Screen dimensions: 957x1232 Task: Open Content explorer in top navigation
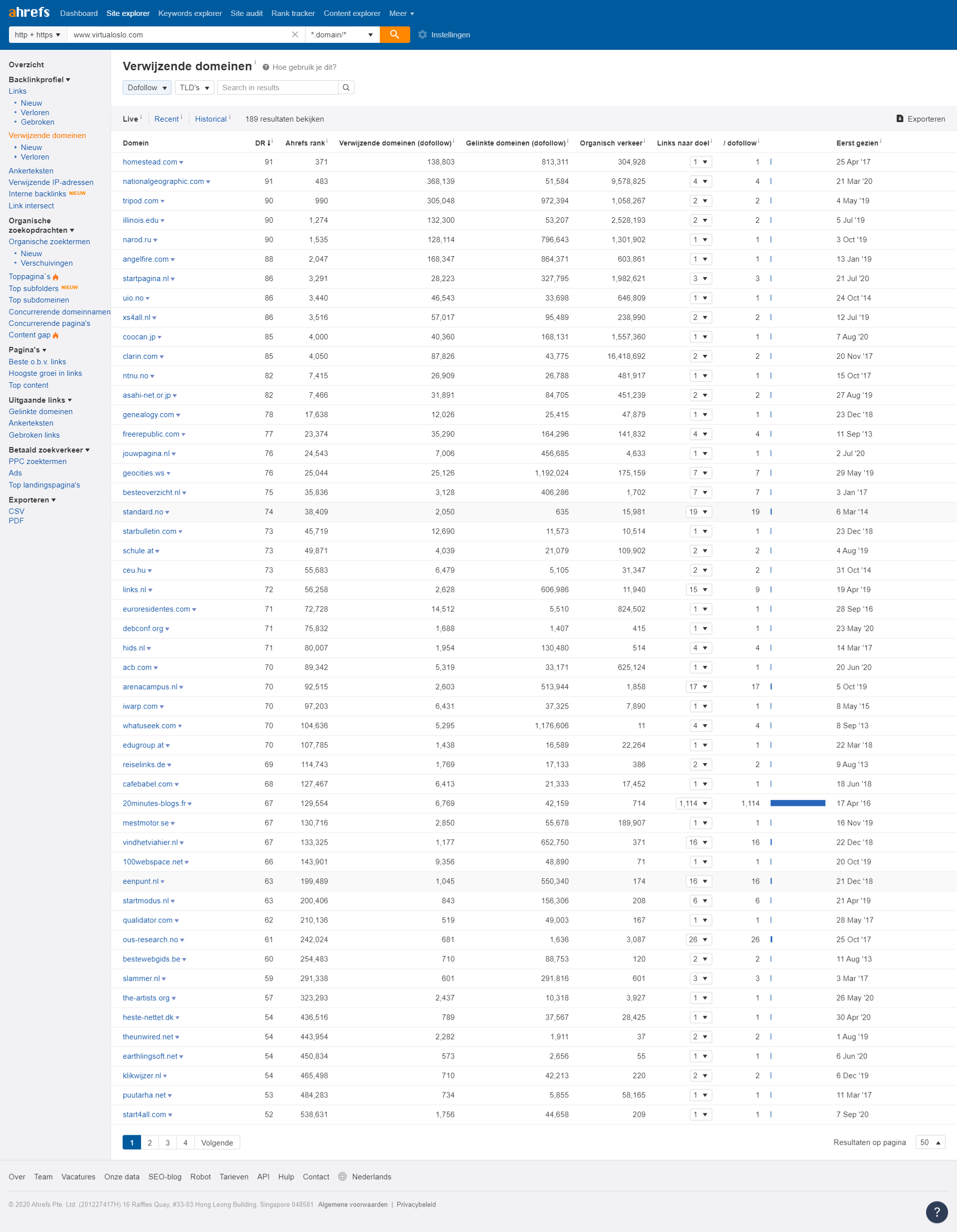352,13
